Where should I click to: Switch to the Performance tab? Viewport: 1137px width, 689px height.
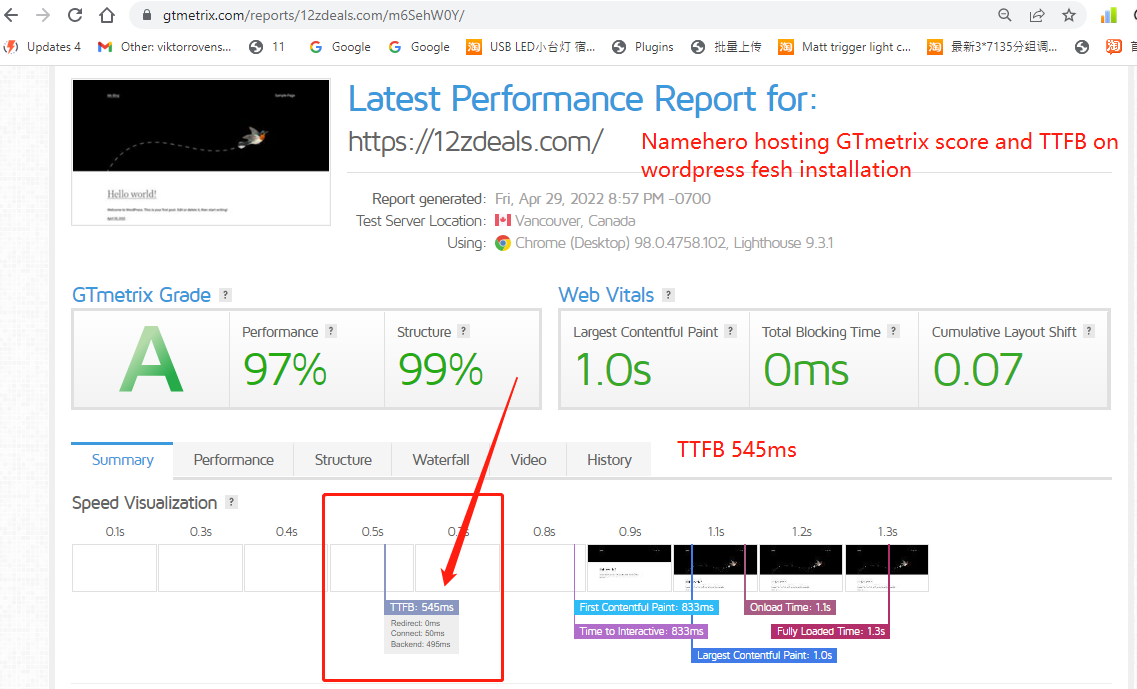(233, 460)
